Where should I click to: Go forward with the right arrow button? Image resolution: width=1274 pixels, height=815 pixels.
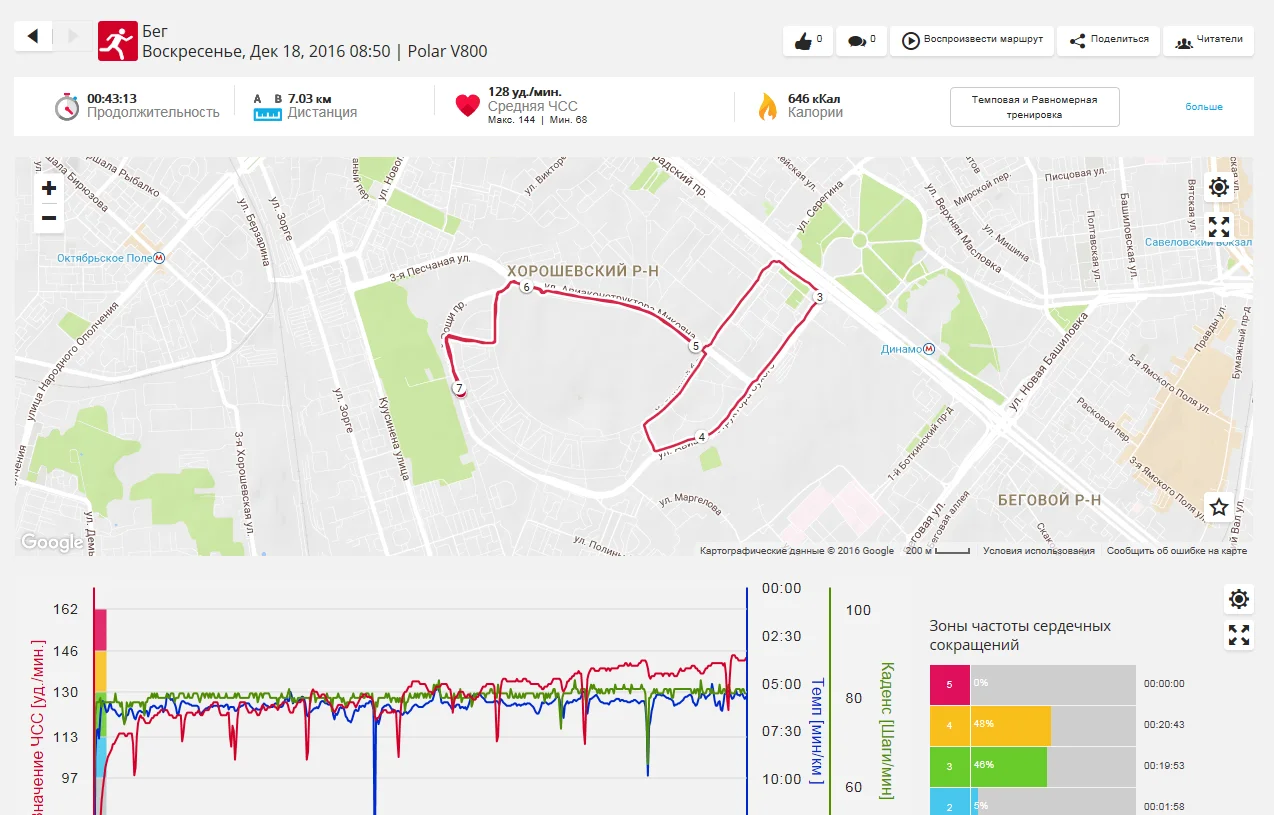(72, 36)
